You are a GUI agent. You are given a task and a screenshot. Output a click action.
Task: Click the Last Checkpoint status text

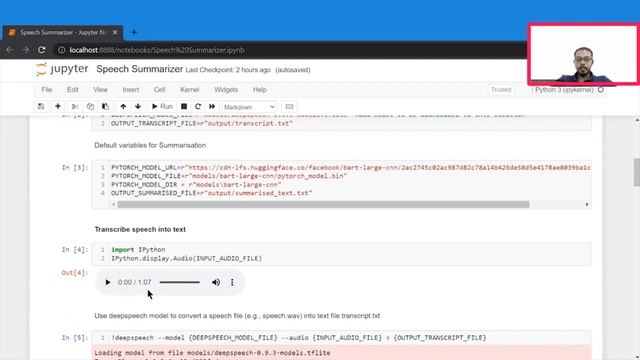pyautogui.click(x=228, y=70)
